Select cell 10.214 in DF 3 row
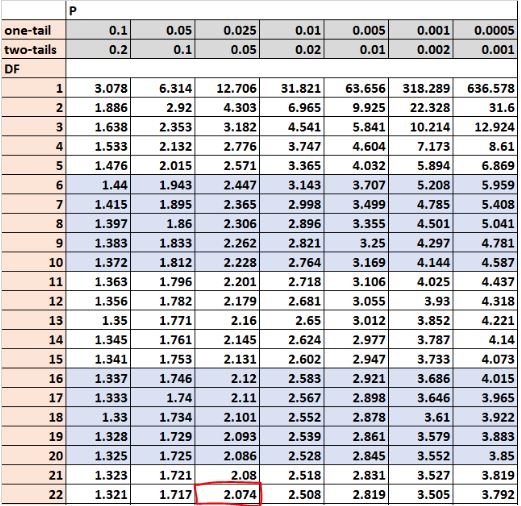The width and height of the screenshot is (521, 506). pos(420,127)
